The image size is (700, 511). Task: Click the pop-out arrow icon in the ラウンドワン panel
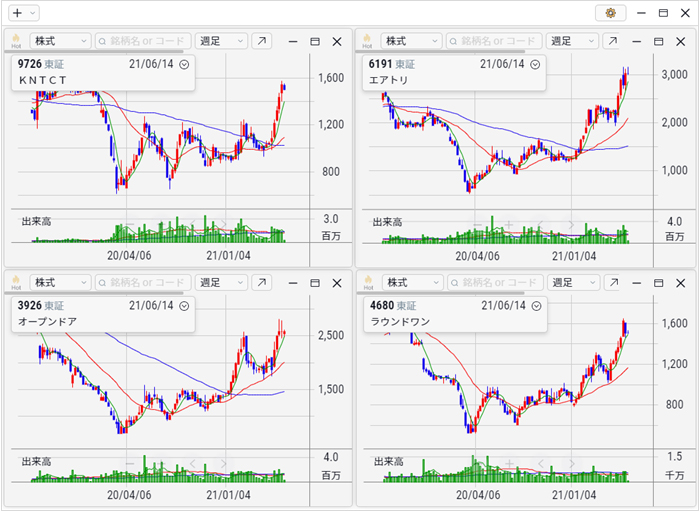(613, 283)
